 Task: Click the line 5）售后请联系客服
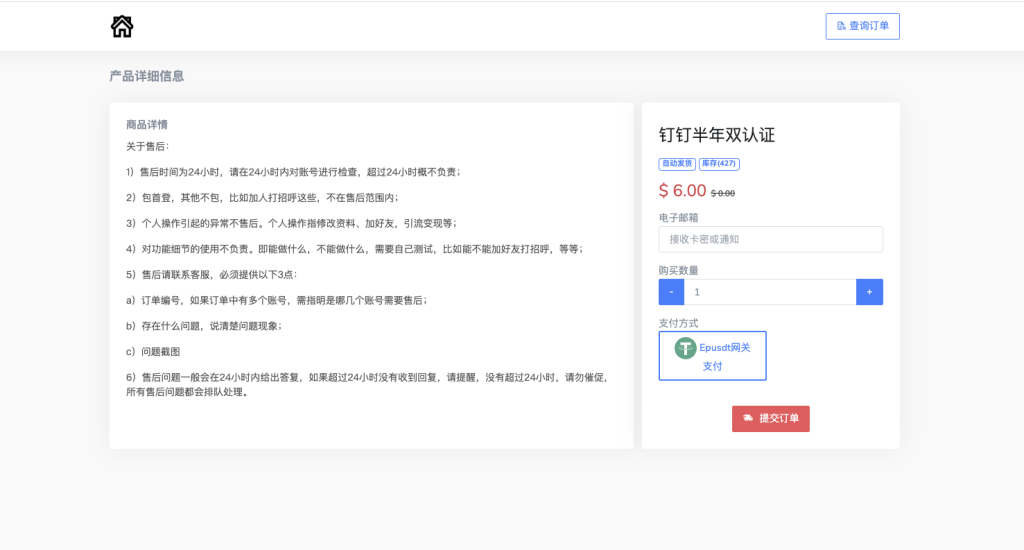pyautogui.click(x=212, y=274)
